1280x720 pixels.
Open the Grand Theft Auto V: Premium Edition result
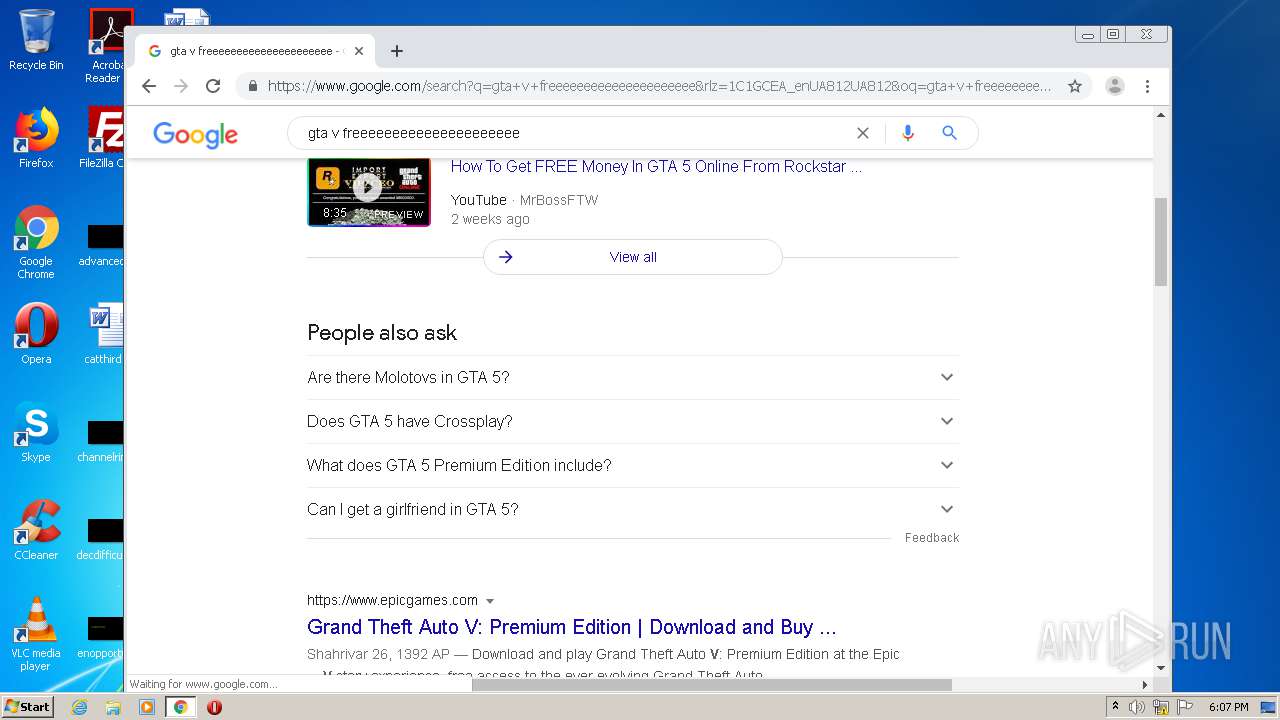571,627
